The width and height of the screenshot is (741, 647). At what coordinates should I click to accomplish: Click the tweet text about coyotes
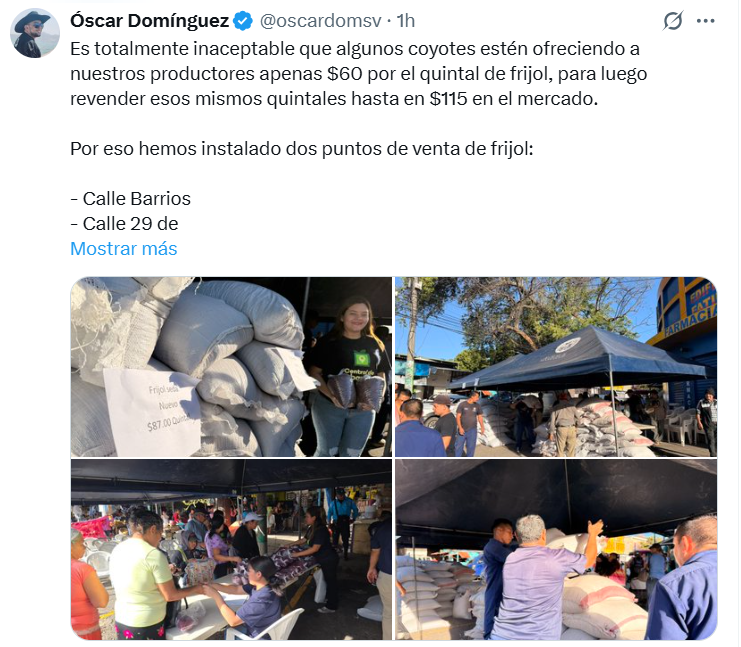tap(358, 74)
